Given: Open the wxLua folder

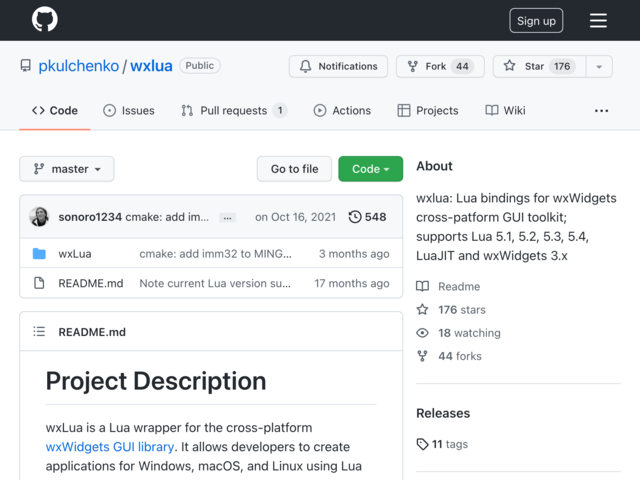Looking at the screenshot, I should coord(75,254).
